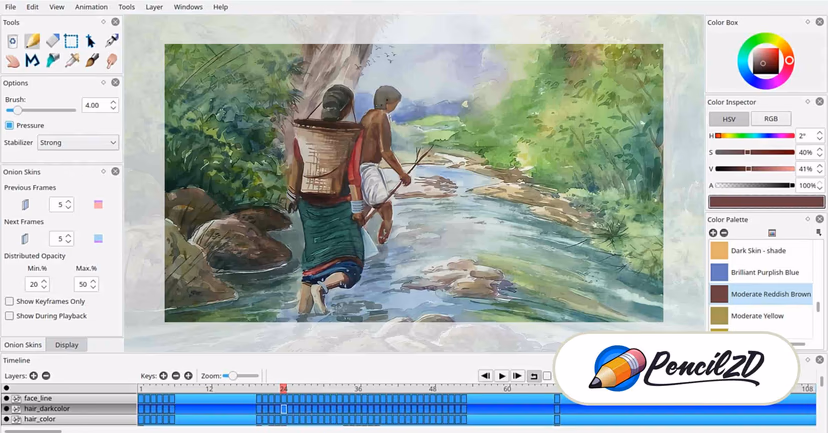Viewport: 828px width, 433px height.
Task: Change next frames count stepper
Action: [68, 239]
